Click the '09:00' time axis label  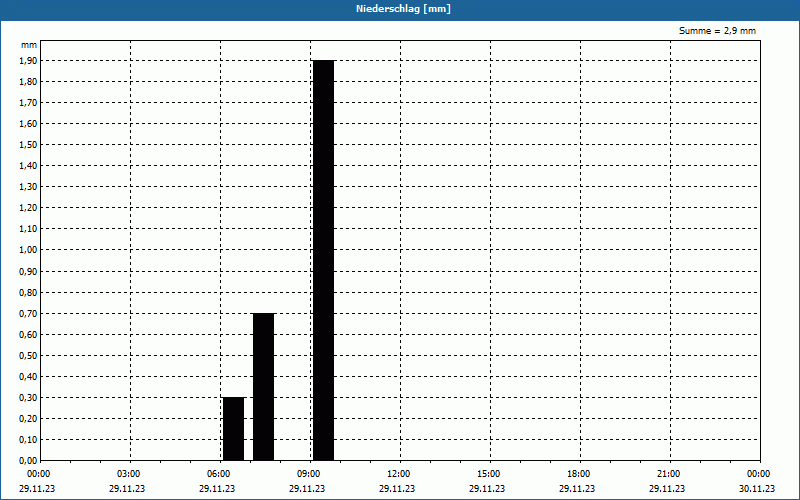pyautogui.click(x=309, y=474)
